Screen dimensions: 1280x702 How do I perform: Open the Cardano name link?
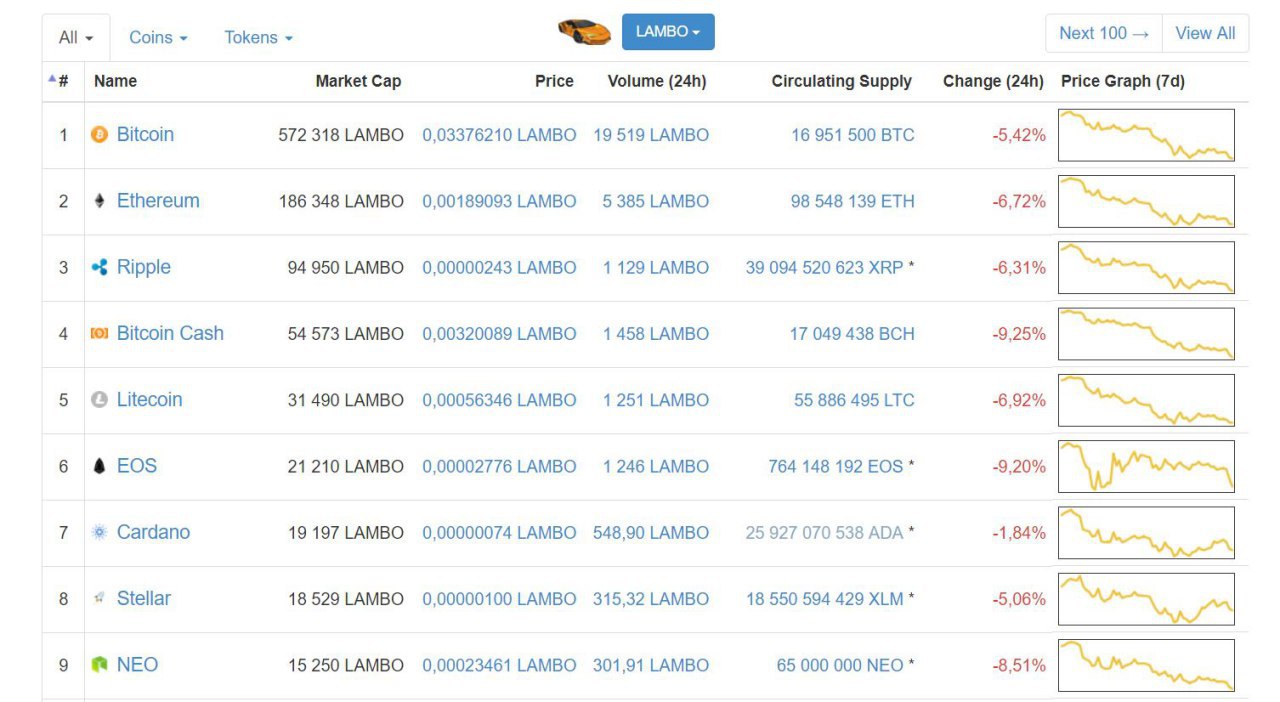click(x=153, y=532)
